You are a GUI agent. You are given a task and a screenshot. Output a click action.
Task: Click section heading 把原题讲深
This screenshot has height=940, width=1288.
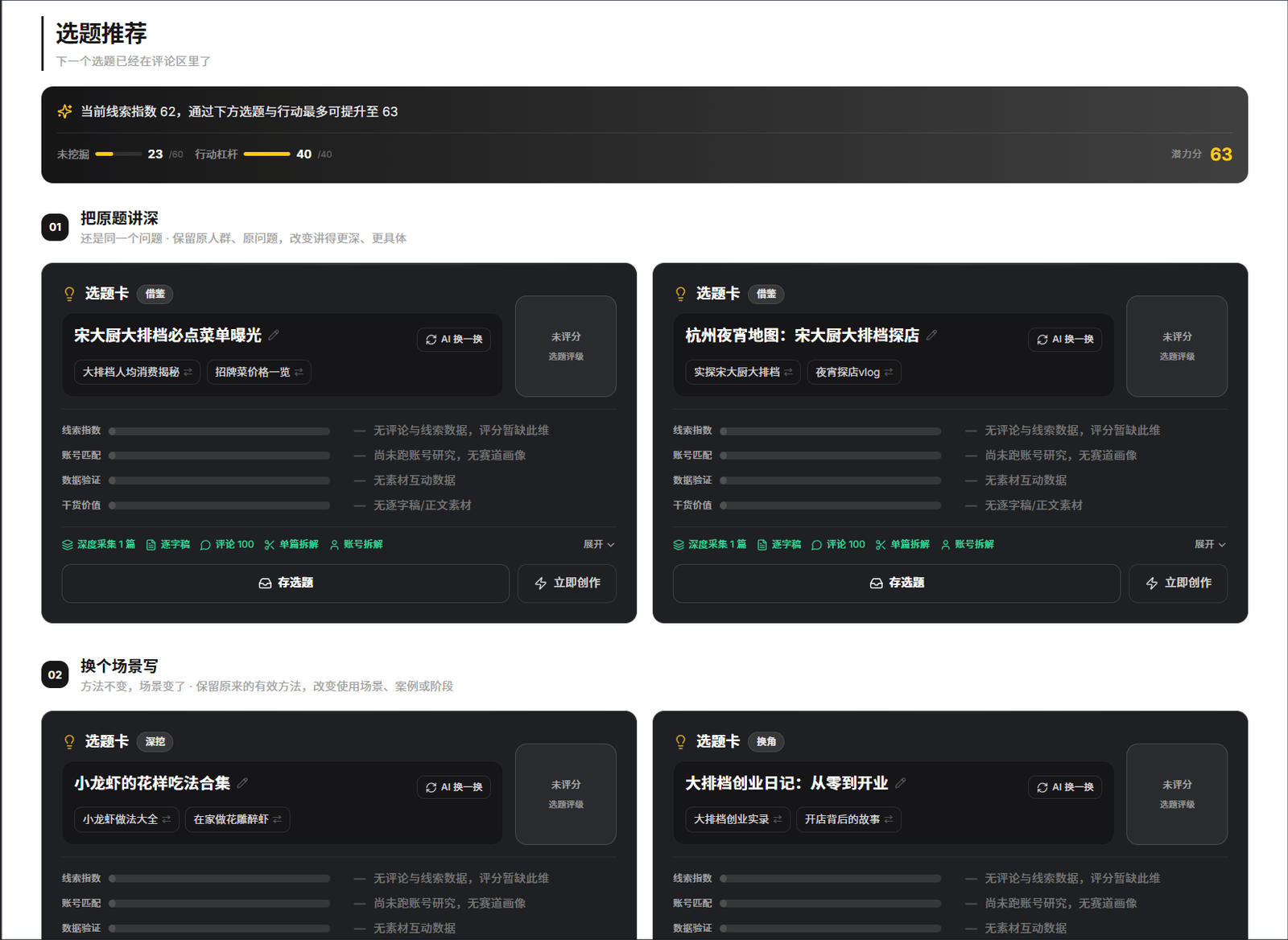tap(119, 218)
